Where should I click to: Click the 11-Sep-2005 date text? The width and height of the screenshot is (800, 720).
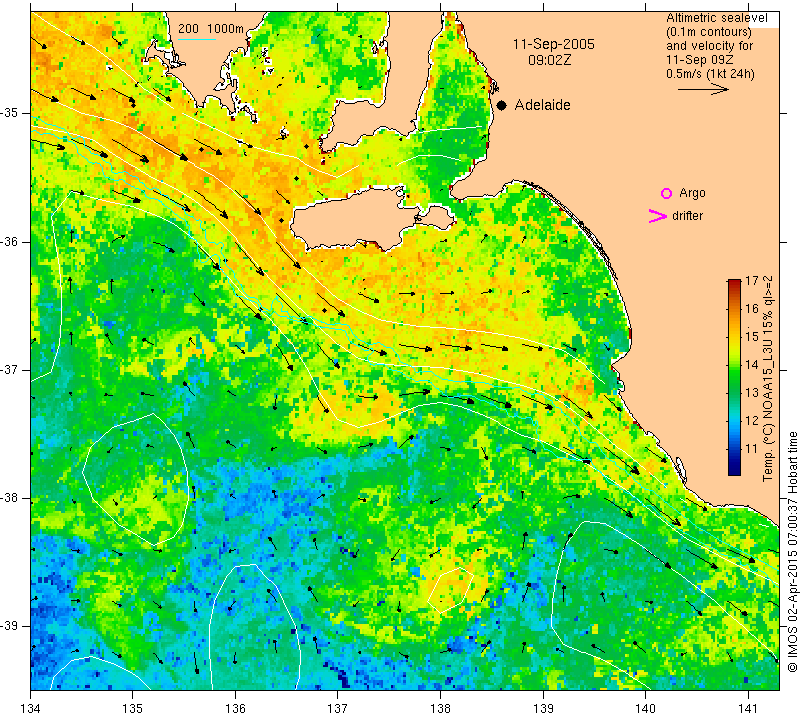[x=554, y=44]
